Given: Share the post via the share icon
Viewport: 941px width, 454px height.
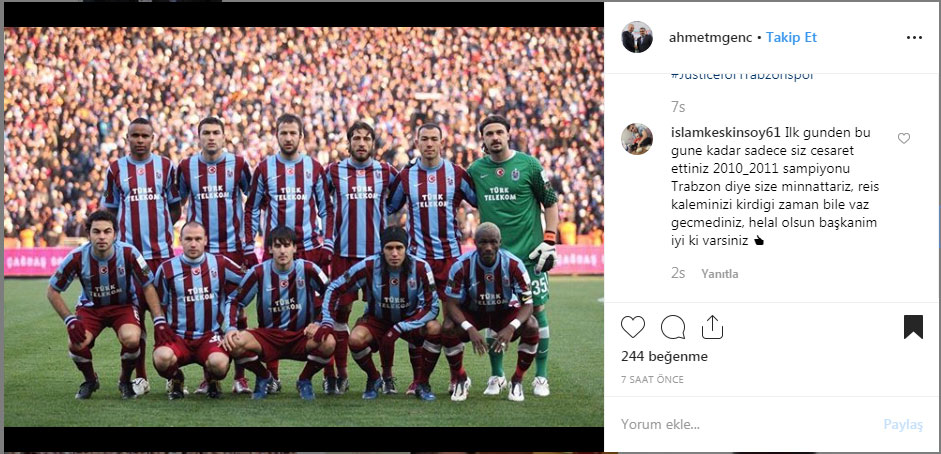Looking at the screenshot, I should pyautogui.click(x=712, y=327).
